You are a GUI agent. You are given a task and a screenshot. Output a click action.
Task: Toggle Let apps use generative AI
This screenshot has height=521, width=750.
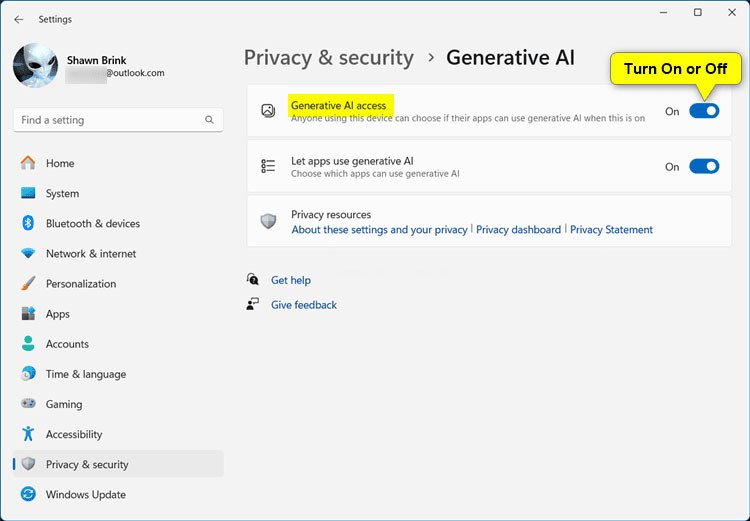click(704, 167)
